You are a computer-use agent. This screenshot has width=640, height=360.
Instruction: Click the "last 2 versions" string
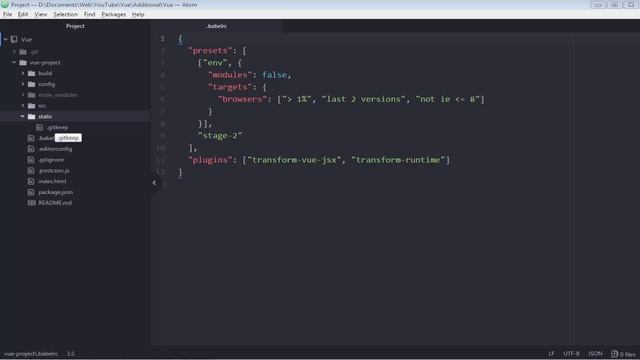tap(364, 99)
